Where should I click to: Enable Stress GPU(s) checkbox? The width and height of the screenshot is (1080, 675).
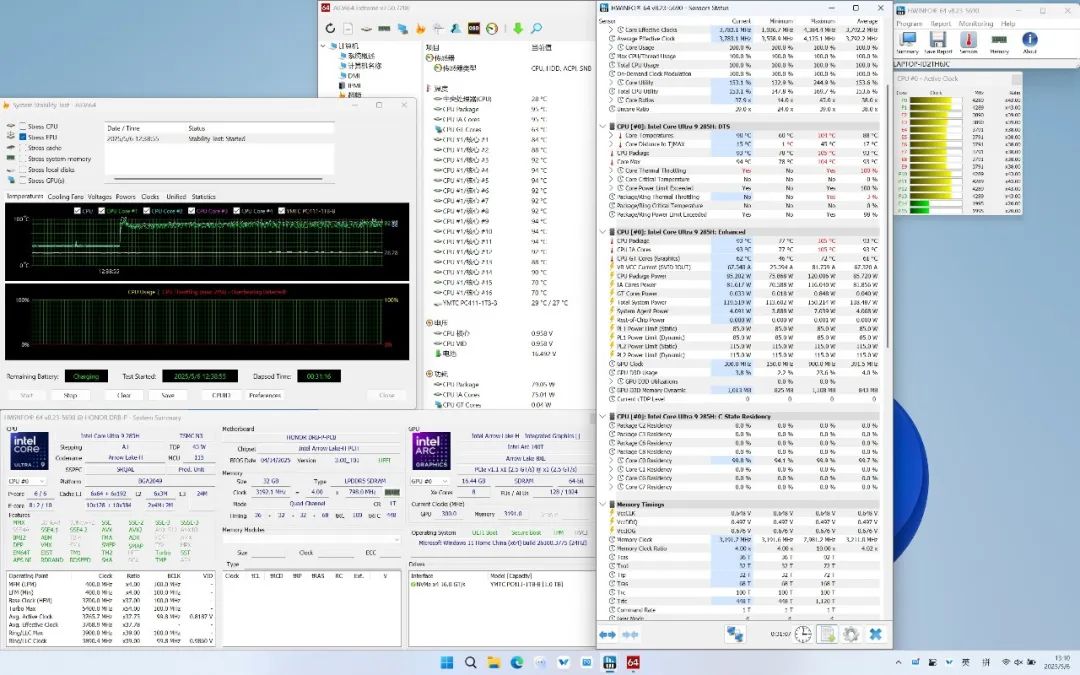click(x=23, y=180)
